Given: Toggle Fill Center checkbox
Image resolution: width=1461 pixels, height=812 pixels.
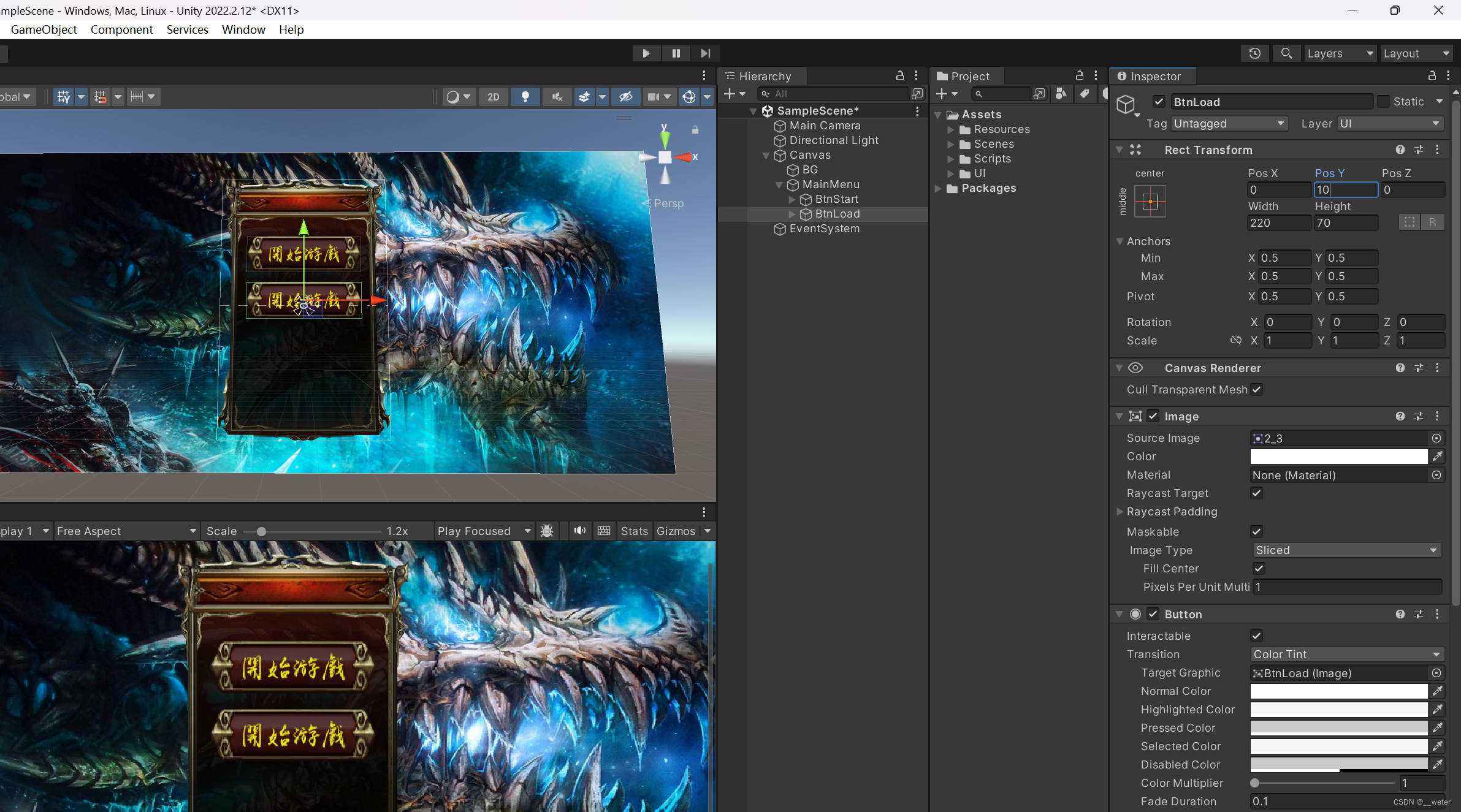Looking at the screenshot, I should (x=1259, y=569).
